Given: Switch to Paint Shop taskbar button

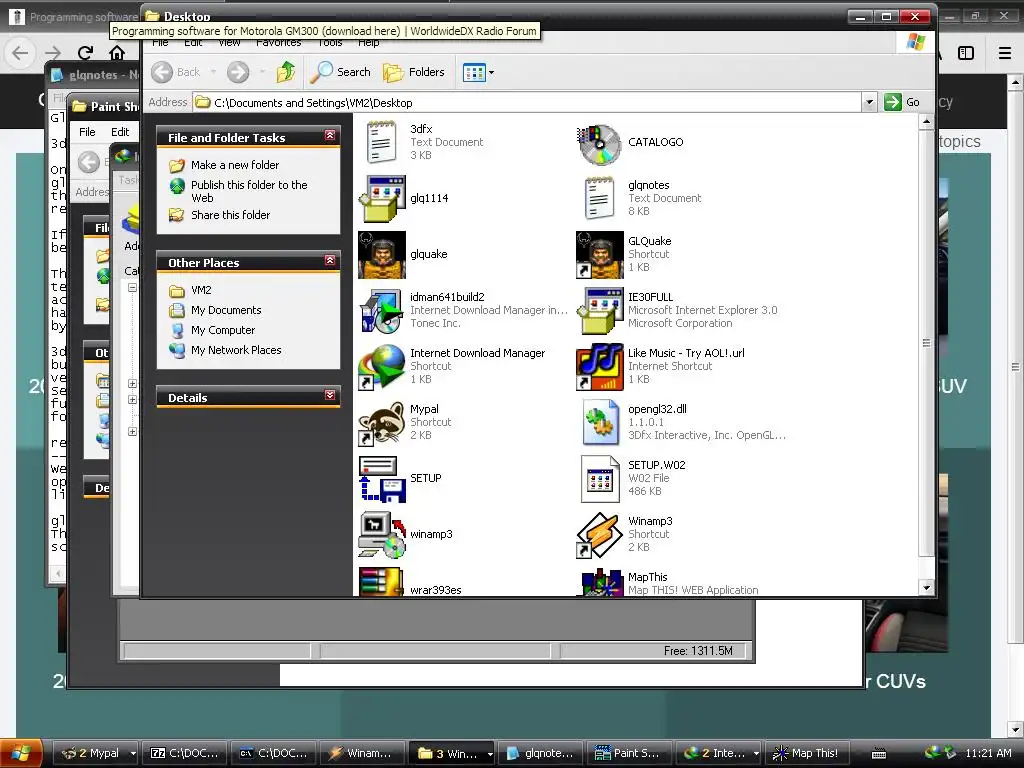Looking at the screenshot, I should pyautogui.click(x=630, y=753).
